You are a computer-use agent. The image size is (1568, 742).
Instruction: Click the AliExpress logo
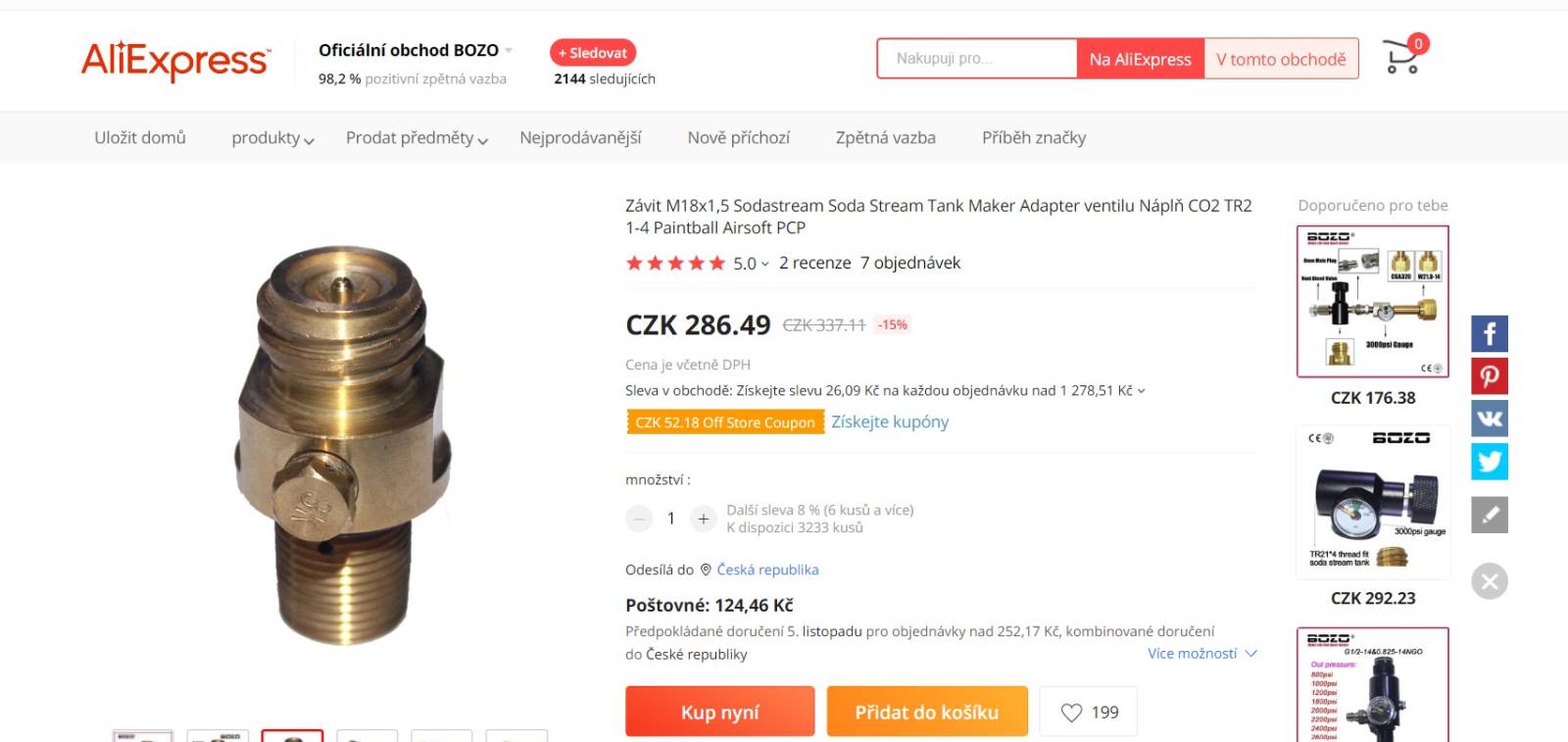coord(174,60)
